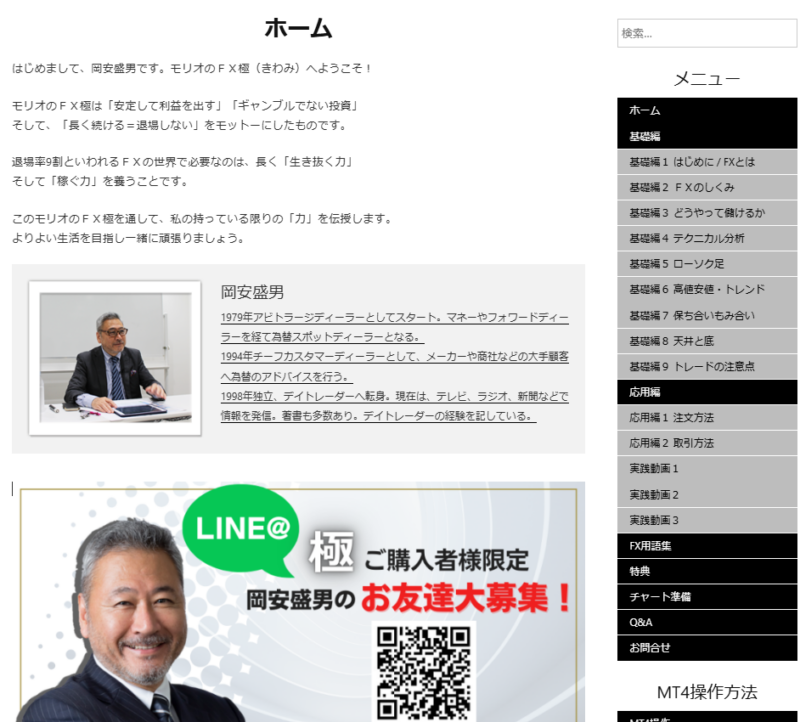This screenshot has height=722, width=800.
Task: Open 応用編 2 取引方法
Action: point(707,443)
